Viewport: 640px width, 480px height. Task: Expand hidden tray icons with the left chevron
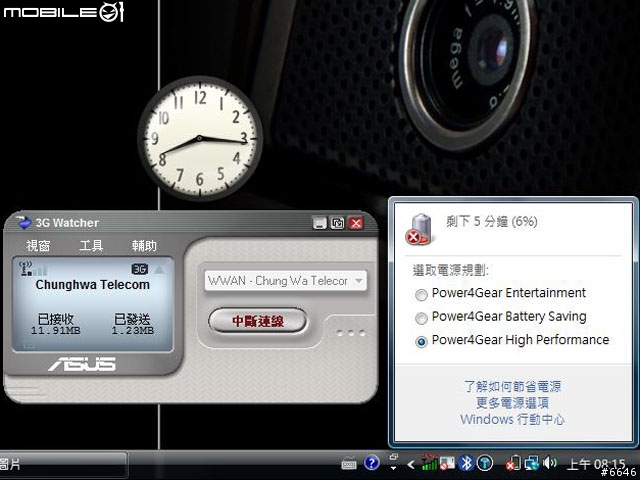tap(411, 464)
